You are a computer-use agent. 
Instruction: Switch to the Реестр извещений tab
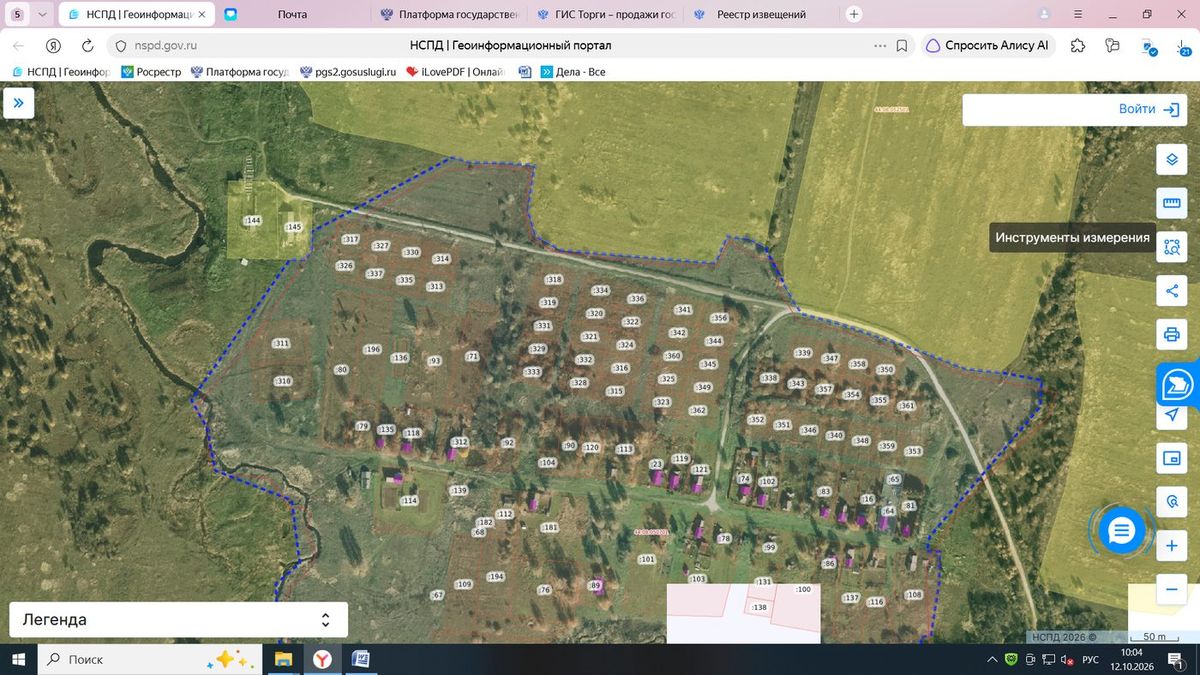click(761, 15)
